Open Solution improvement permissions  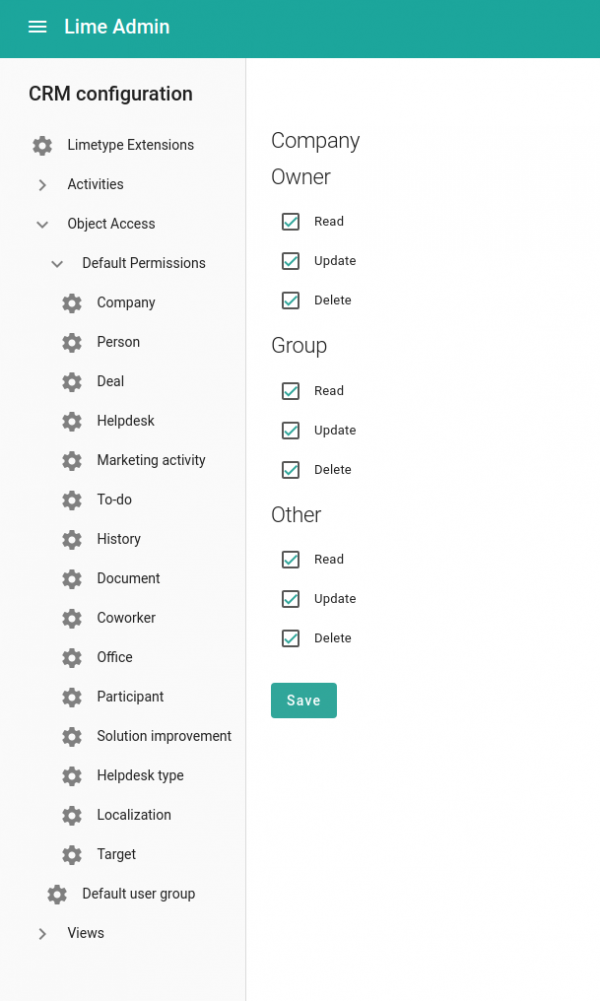[164, 736]
